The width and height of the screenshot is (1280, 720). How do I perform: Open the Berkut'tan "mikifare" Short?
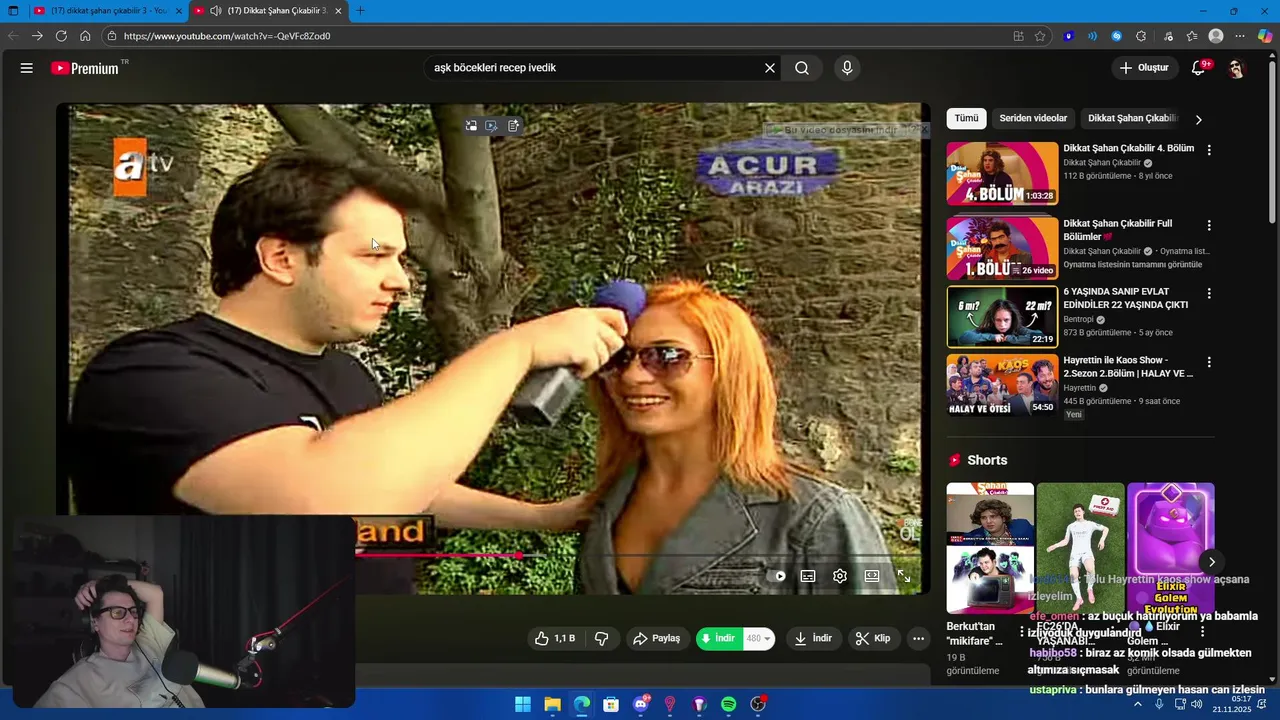coord(990,548)
